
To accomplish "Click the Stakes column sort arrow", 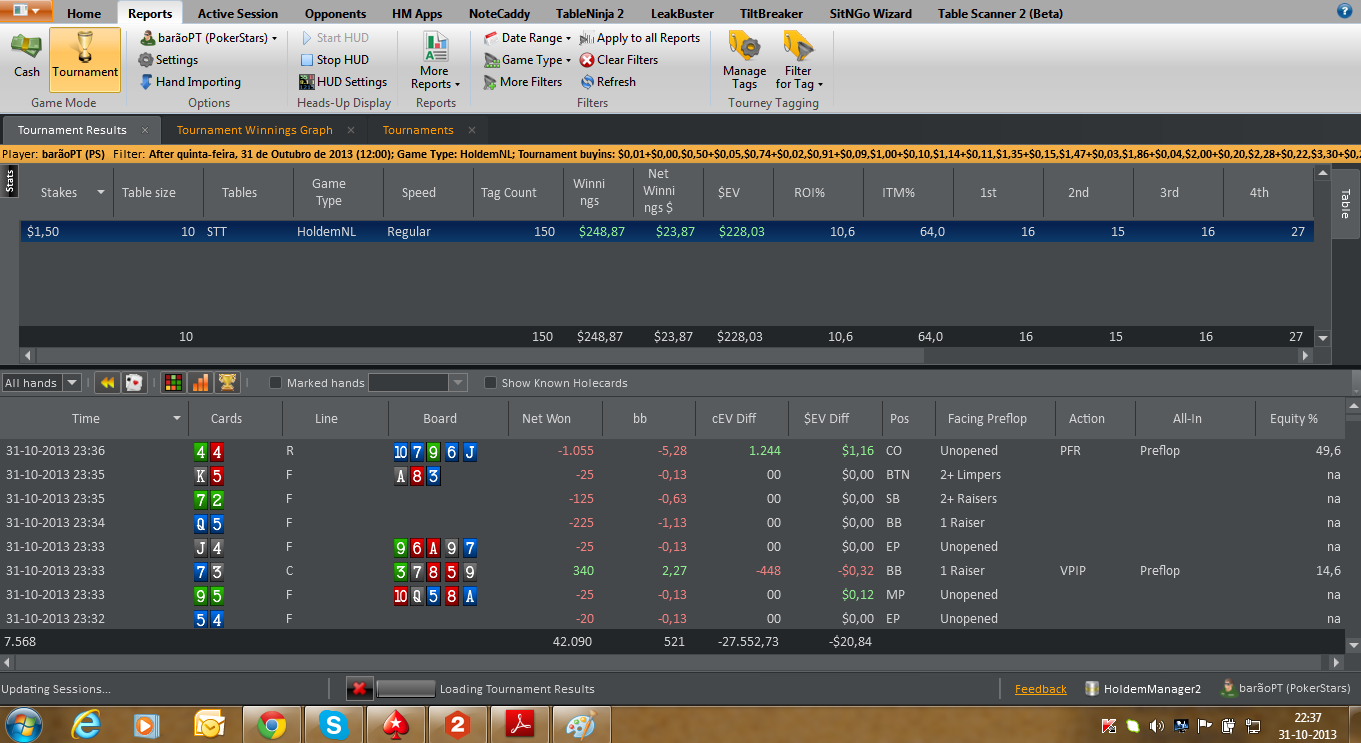I will pyautogui.click(x=100, y=193).
